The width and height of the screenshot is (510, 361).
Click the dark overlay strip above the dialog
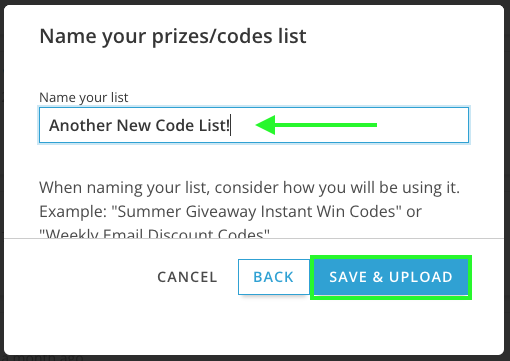255,2
